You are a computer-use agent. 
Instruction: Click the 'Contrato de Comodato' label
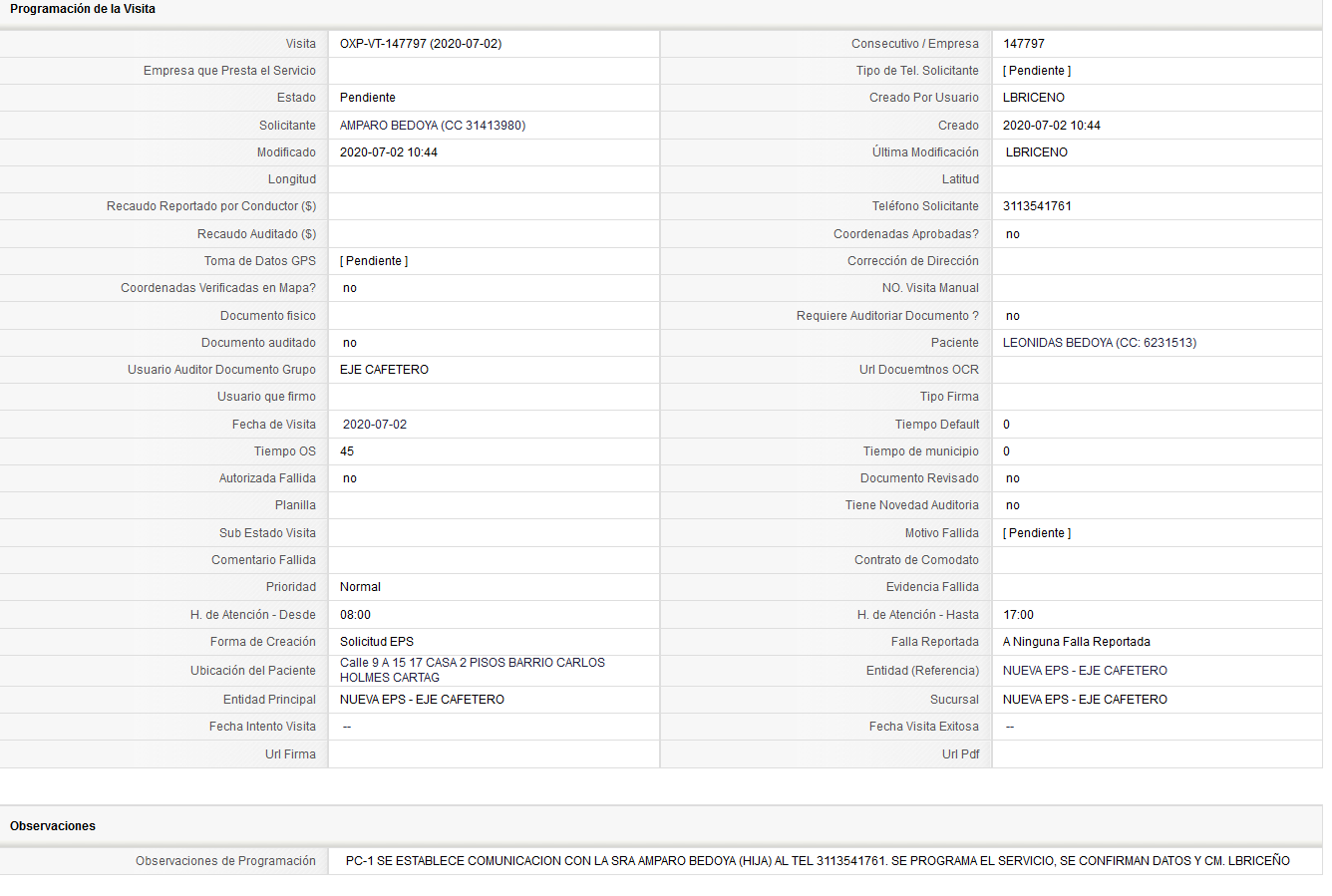916,560
